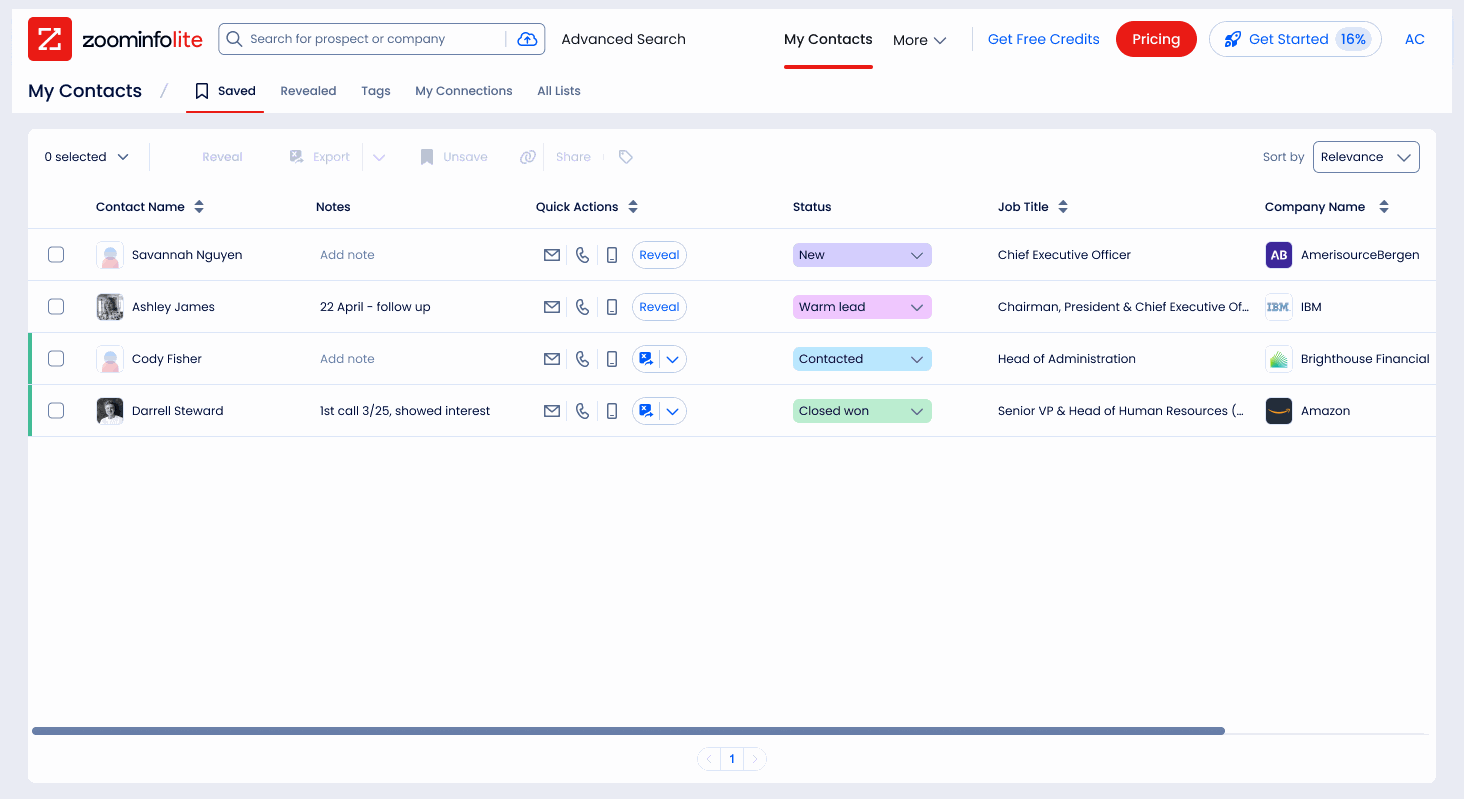The width and height of the screenshot is (1464, 799).
Task: Add note for Cody Fisher
Action: (347, 359)
